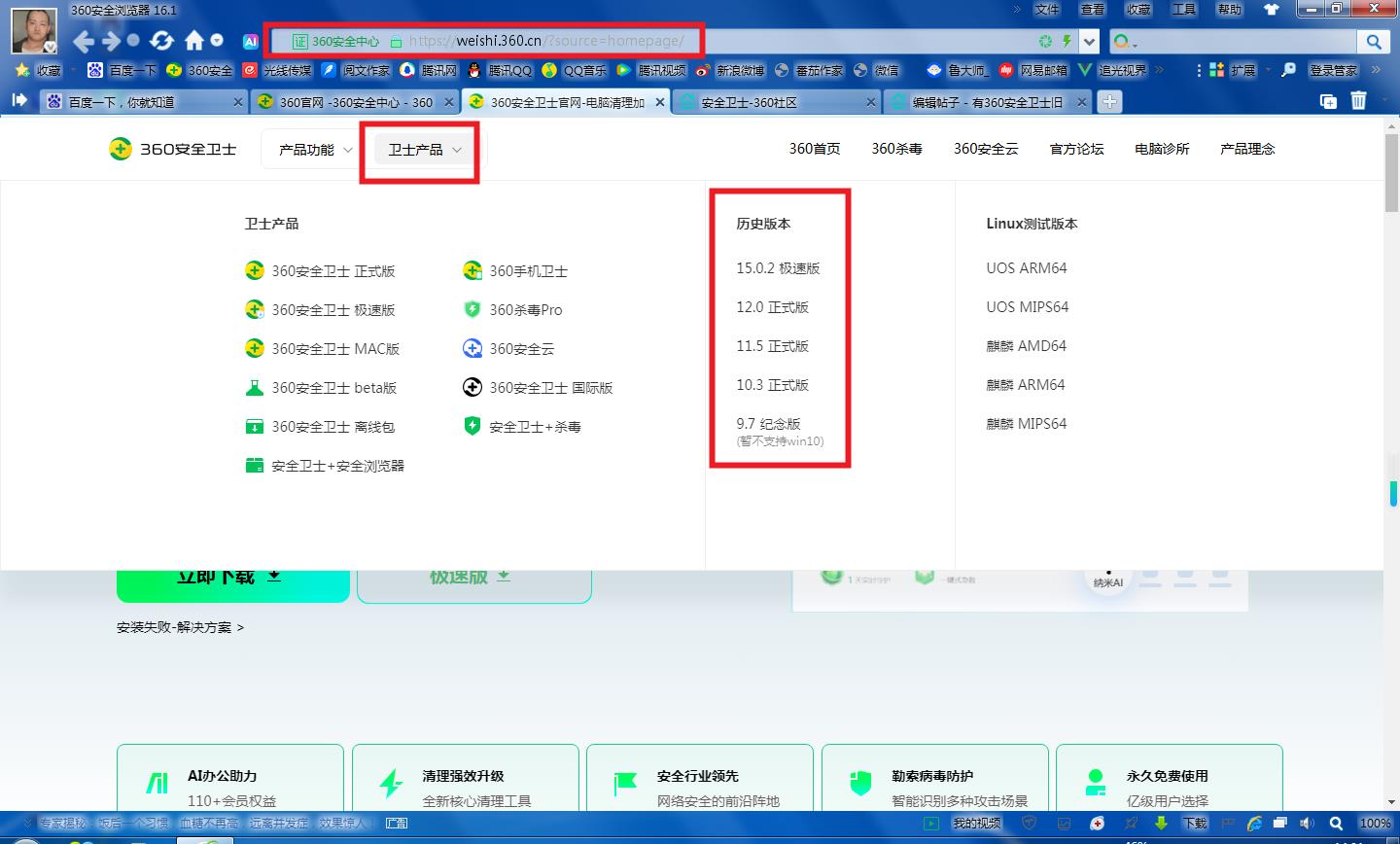Click the 100% zoom level control

pos(1374,824)
